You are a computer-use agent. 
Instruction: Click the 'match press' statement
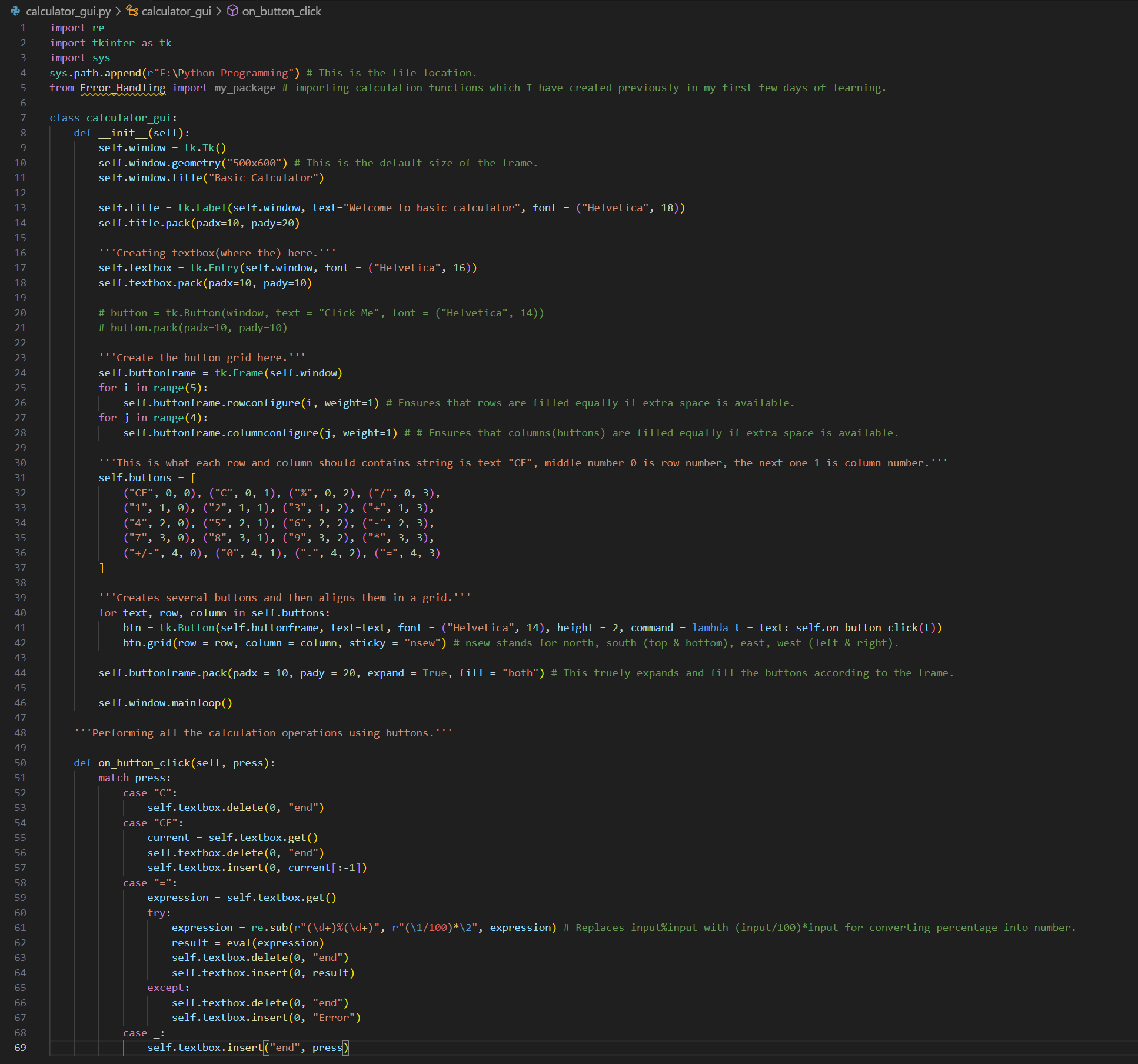pyautogui.click(x=134, y=778)
